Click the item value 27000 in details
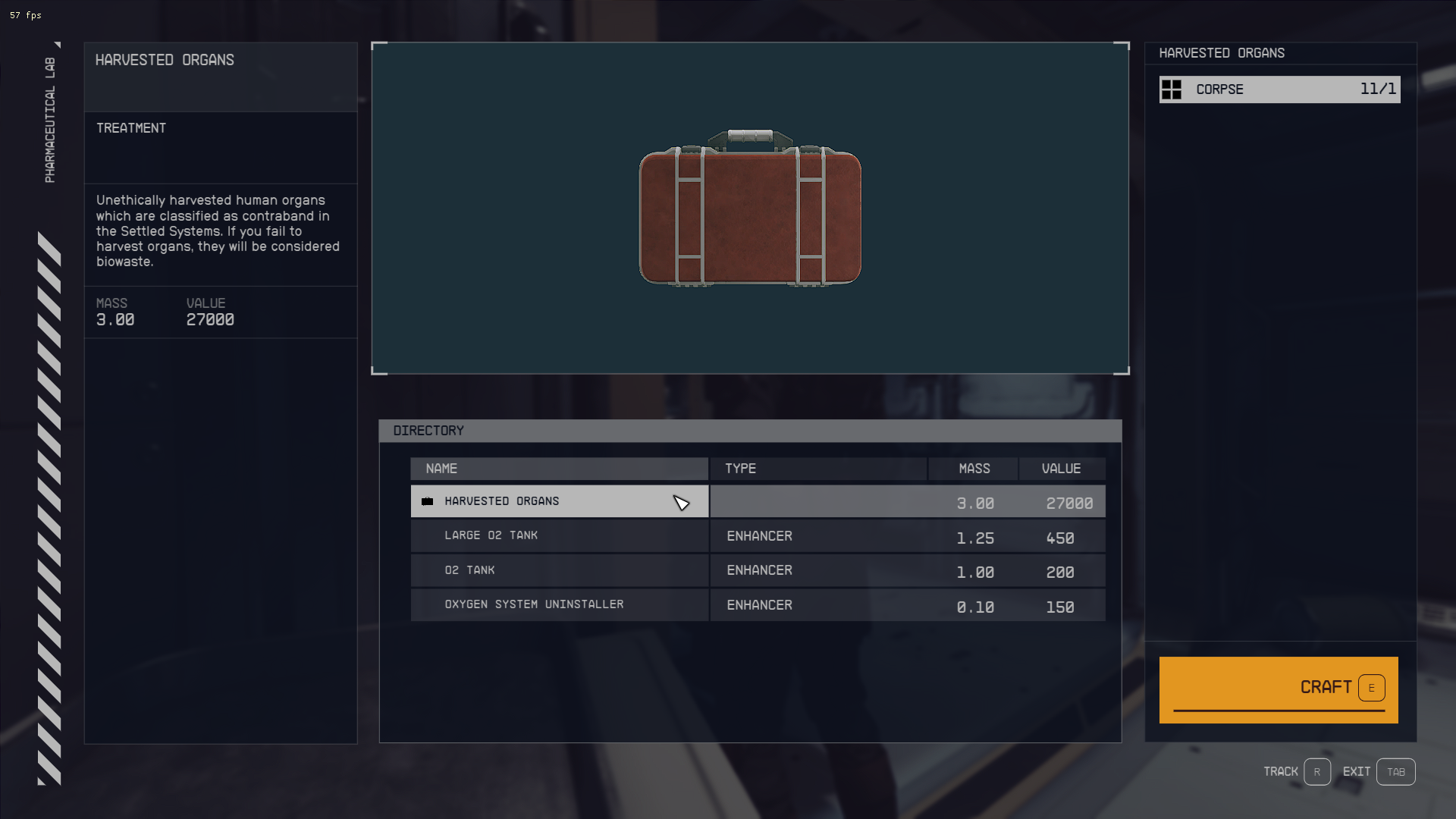 pyautogui.click(x=210, y=320)
